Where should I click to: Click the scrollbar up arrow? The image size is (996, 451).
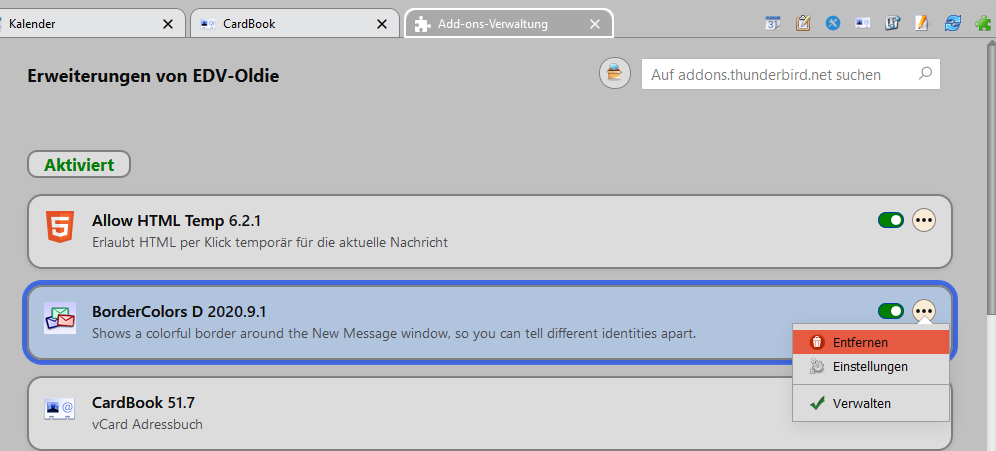[991, 41]
